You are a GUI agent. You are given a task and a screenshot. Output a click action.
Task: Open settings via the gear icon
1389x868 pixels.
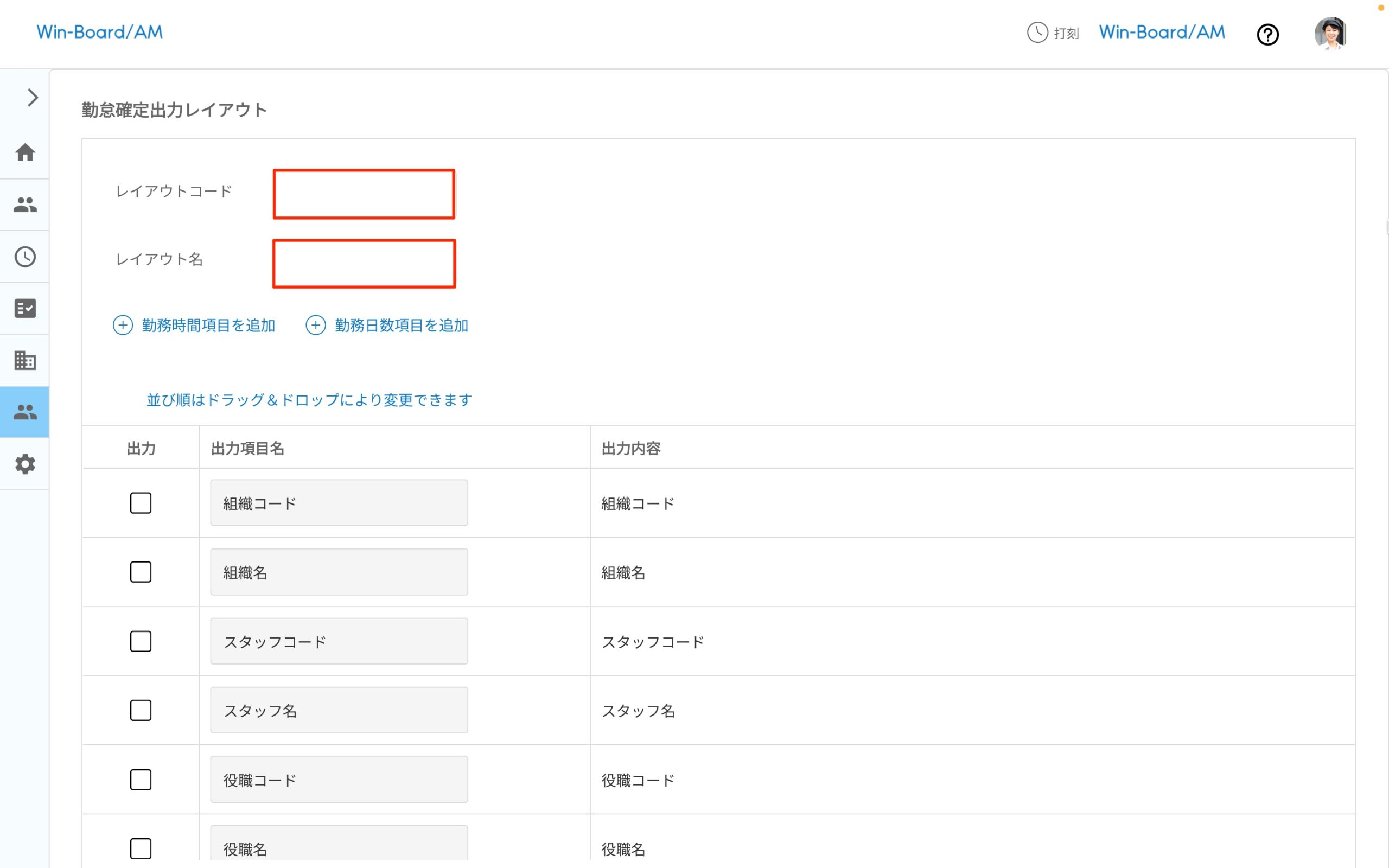point(24,464)
